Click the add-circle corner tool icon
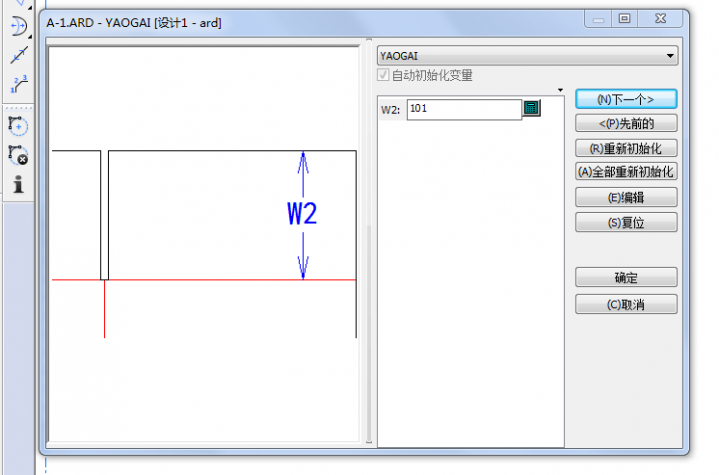Screen dimensions: 719x475 pyautogui.click(x=18, y=126)
